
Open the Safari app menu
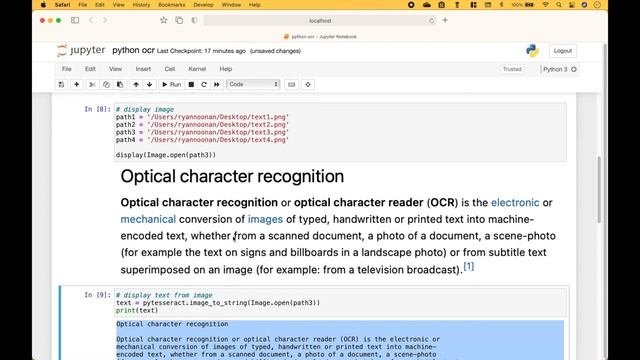tap(62, 5)
